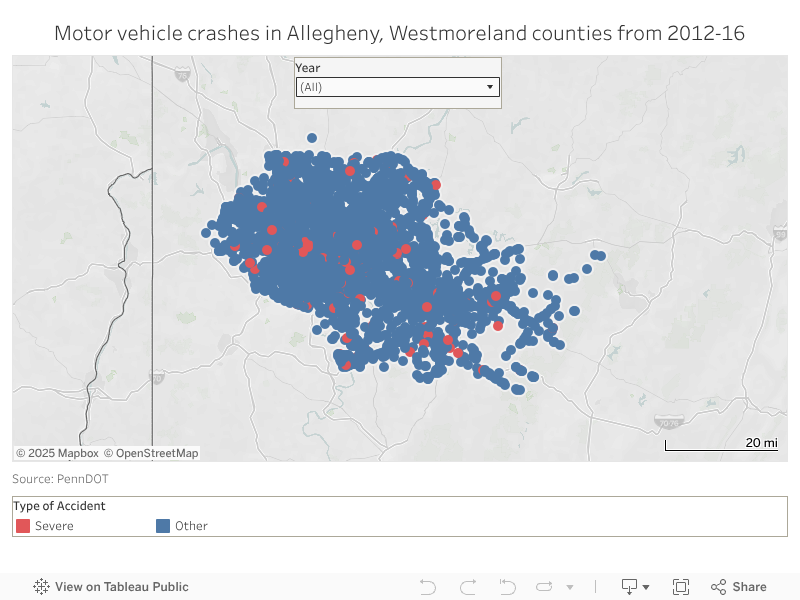Click the Tableau logo icon

coord(41,587)
